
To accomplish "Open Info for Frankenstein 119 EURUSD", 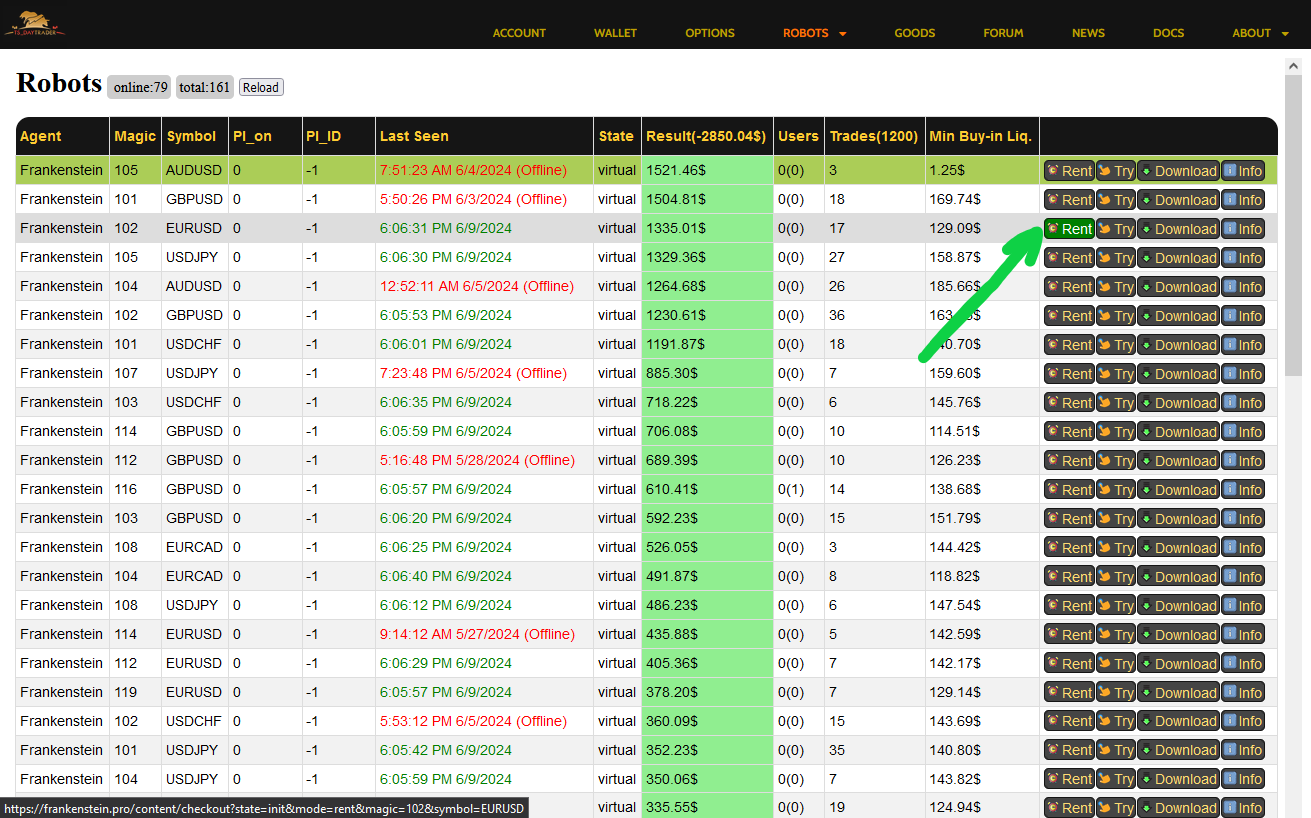I will point(1243,693).
